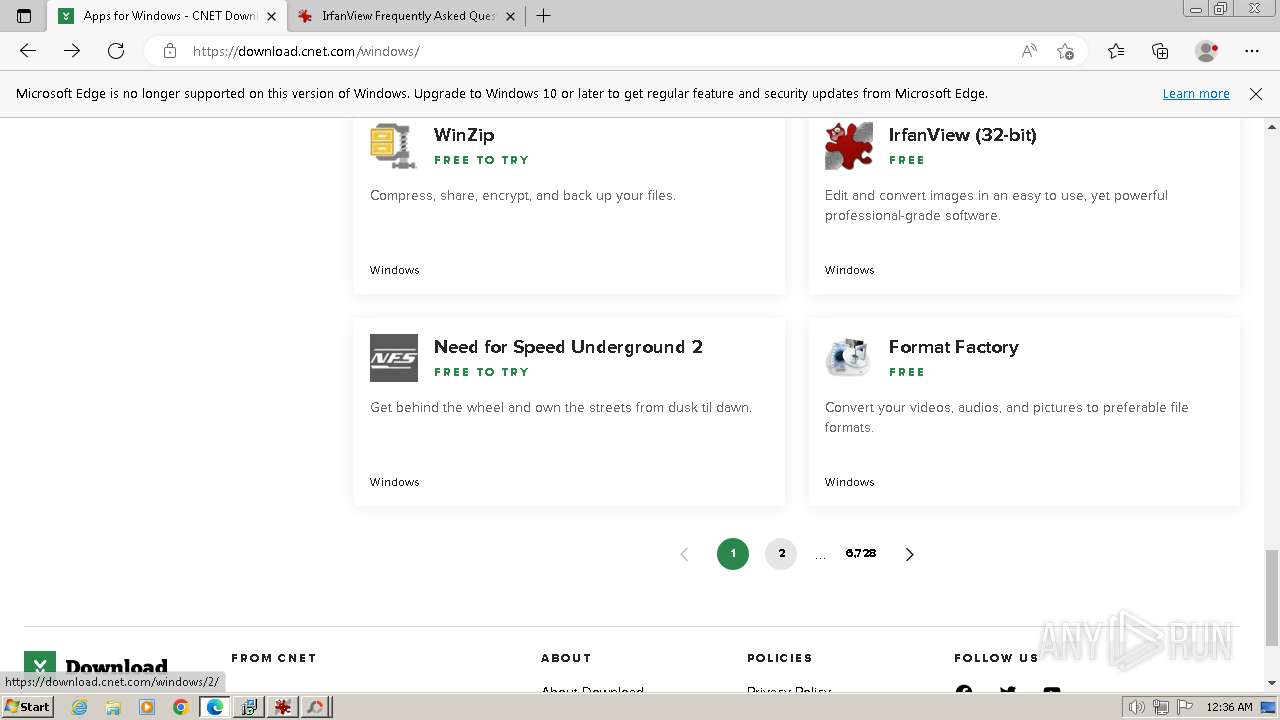The height and width of the screenshot is (720, 1280).
Task: Dismiss the Edge unsupported notification bar
Action: (1256, 94)
